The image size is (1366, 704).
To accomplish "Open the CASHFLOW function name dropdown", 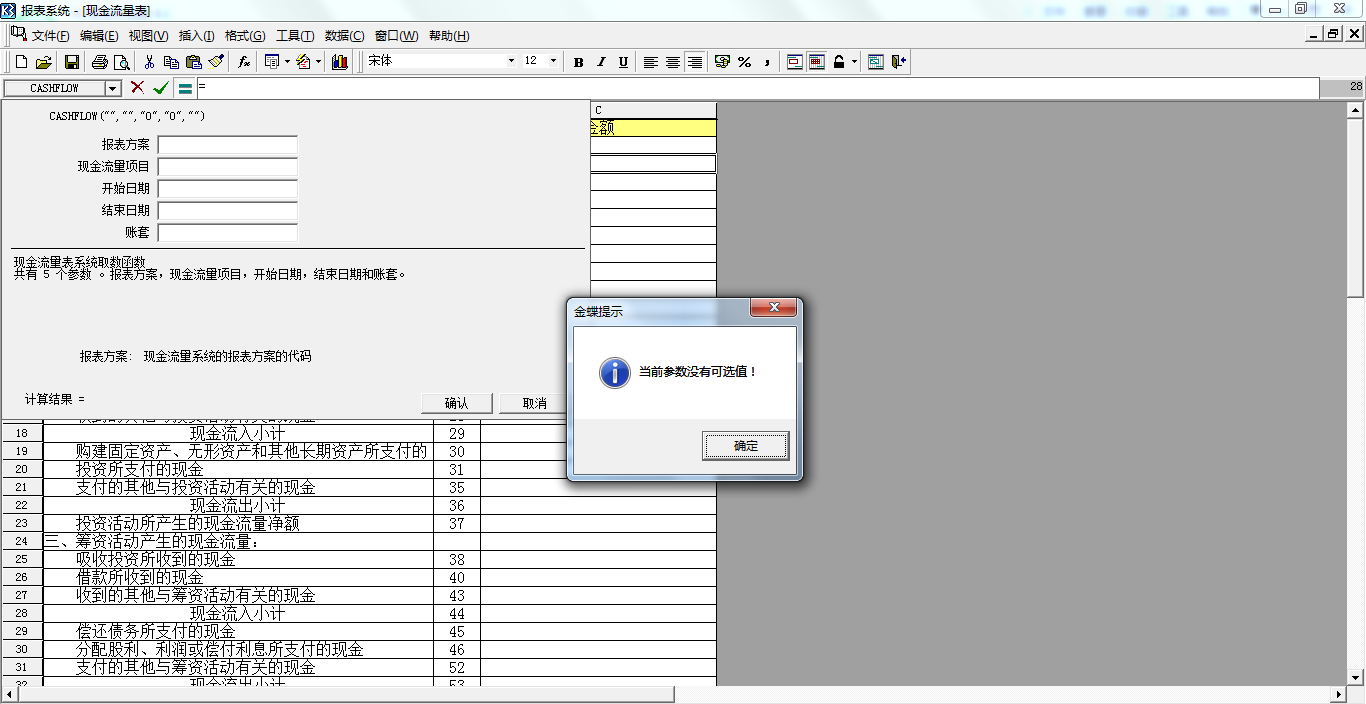I will 112,89.
